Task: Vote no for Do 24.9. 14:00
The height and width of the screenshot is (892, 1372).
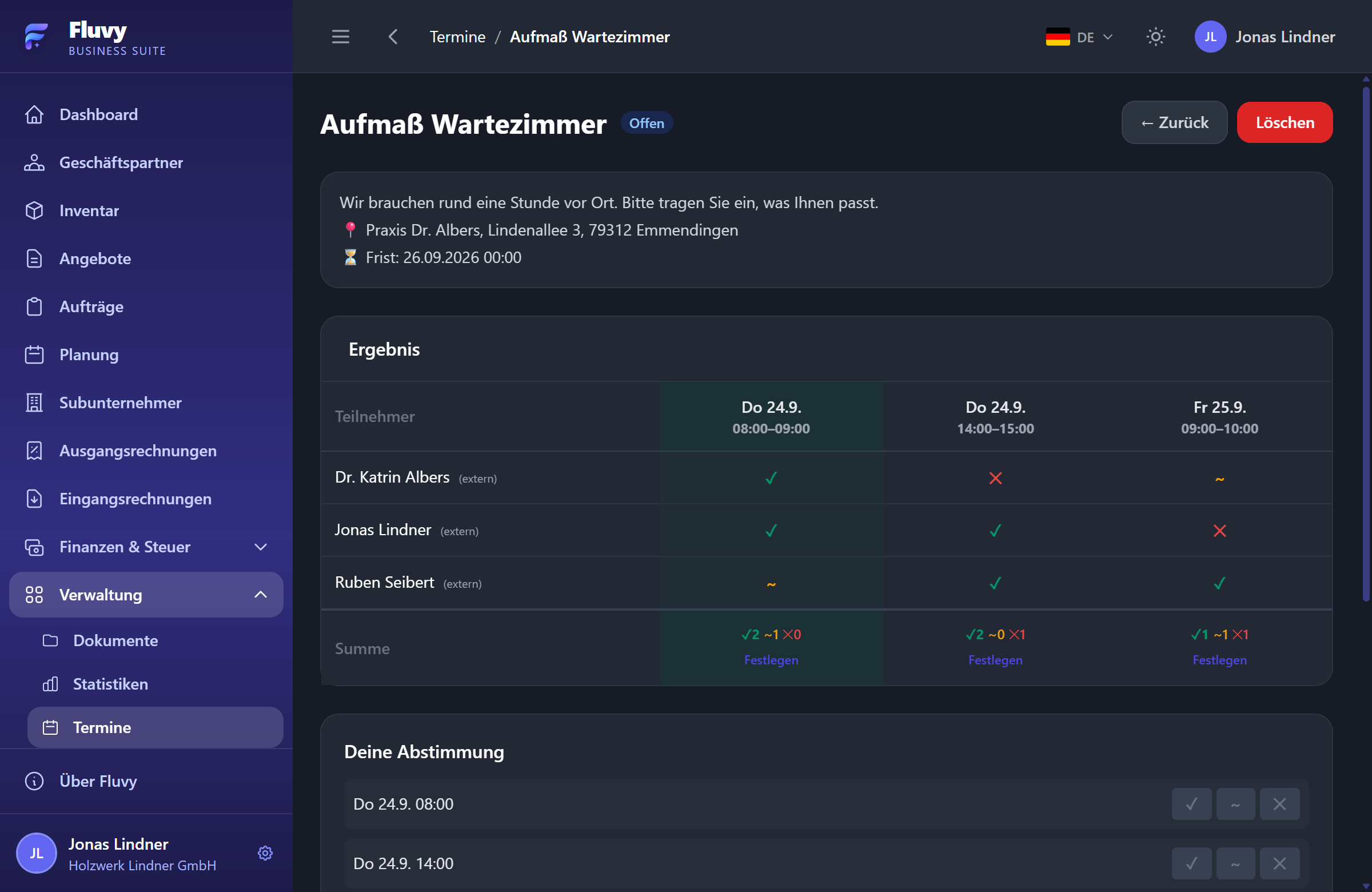Action: [1279, 863]
